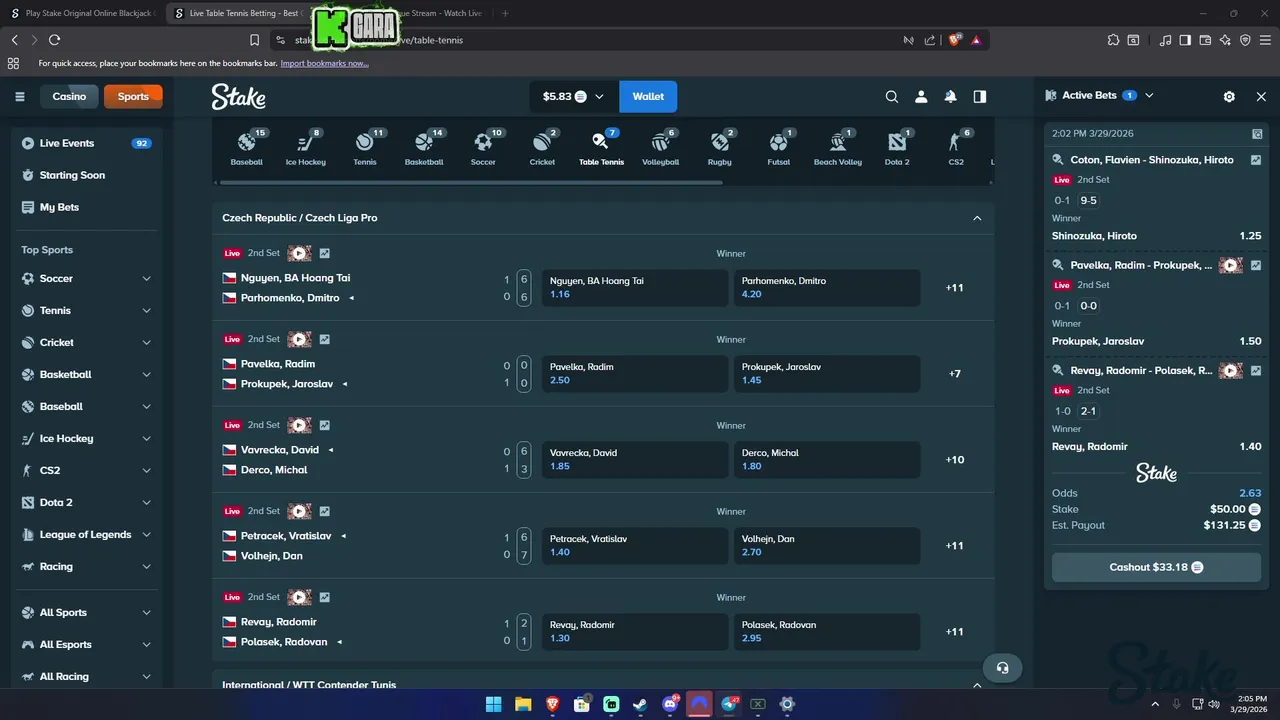Show +10 more markets for Vavrecka match
The image size is (1280, 720).
(x=955, y=460)
